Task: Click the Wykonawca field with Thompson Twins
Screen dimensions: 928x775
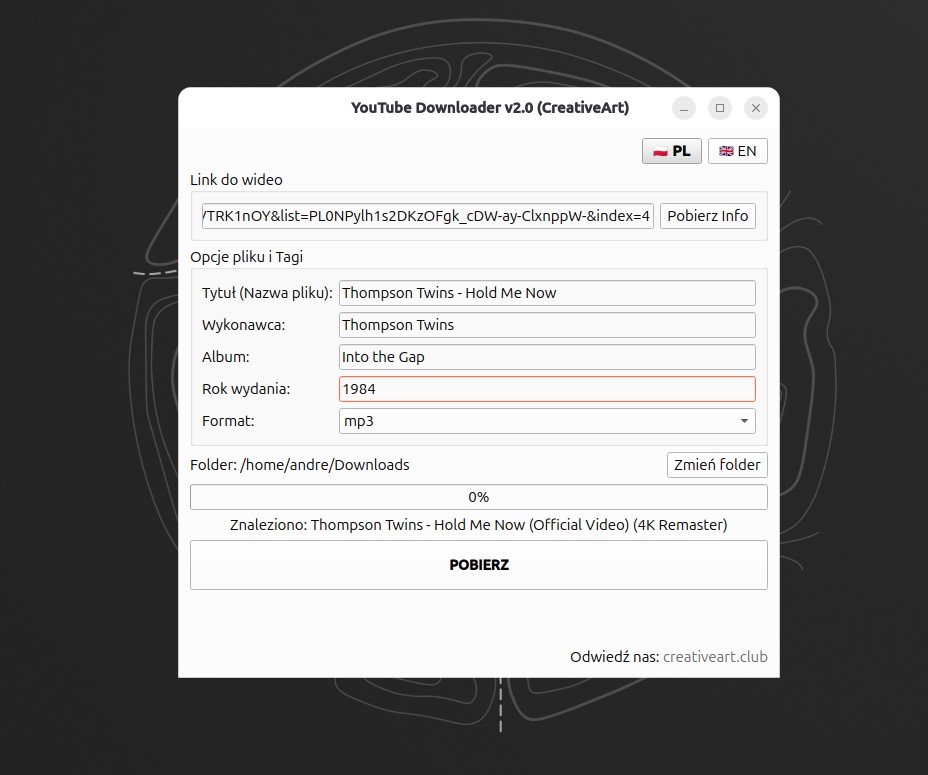Action: (x=547, y=325)
